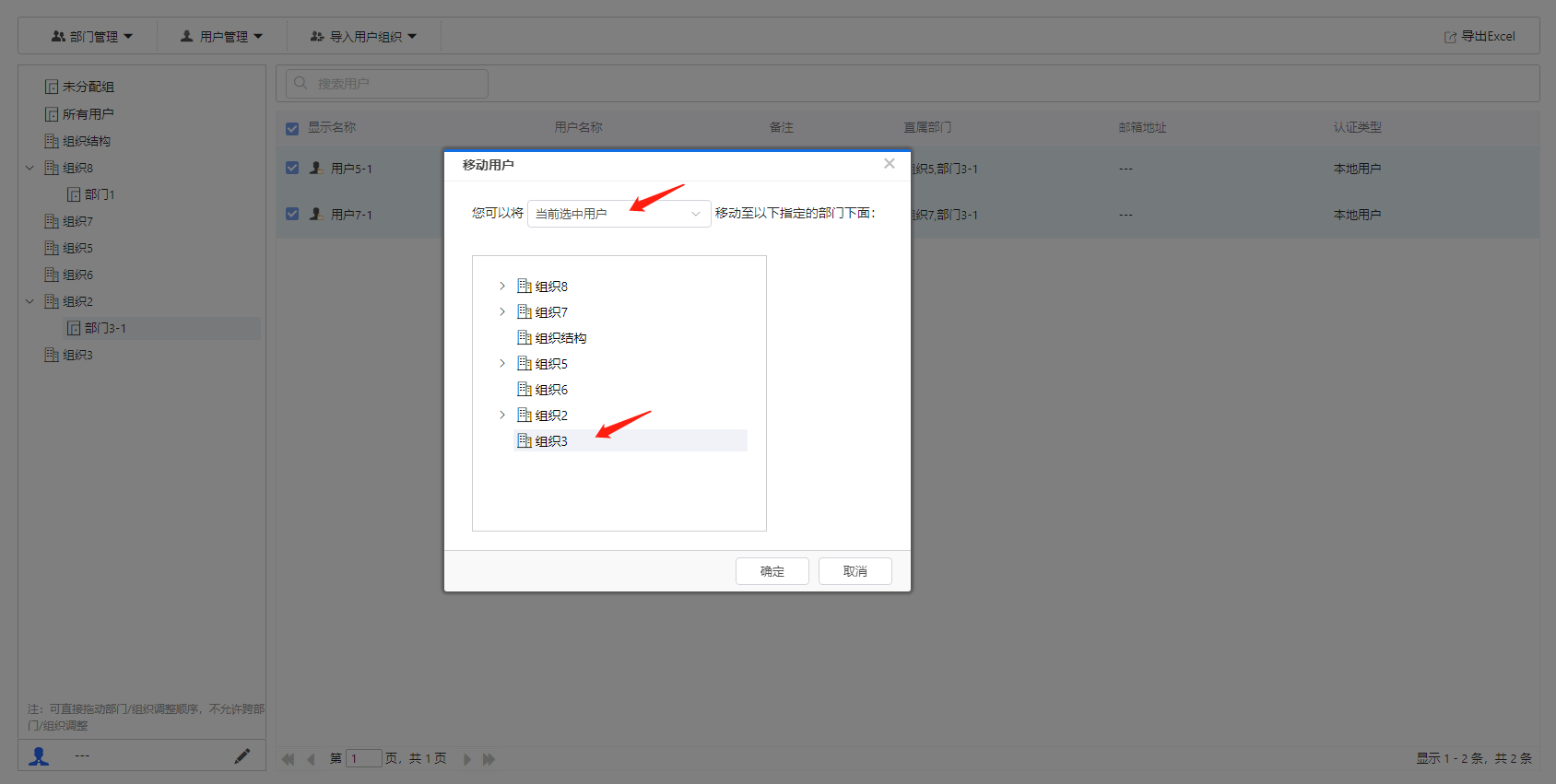1556x784 pixels.
Task: Sort by 用户名称 column header
Action: [579, 128]
